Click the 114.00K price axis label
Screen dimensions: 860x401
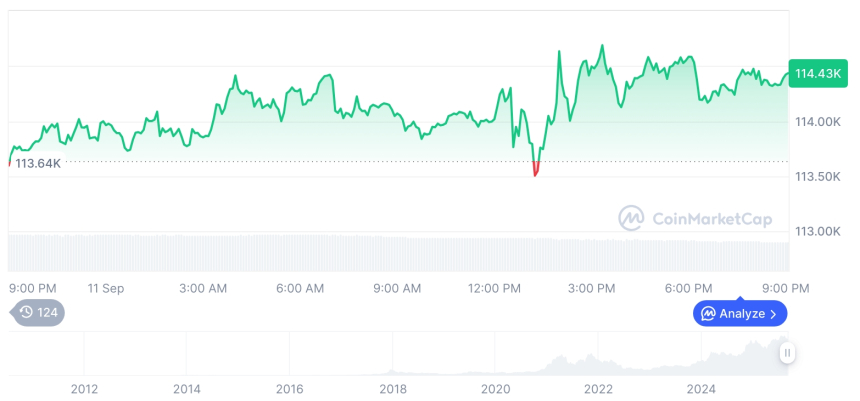(x=816, y=122)
